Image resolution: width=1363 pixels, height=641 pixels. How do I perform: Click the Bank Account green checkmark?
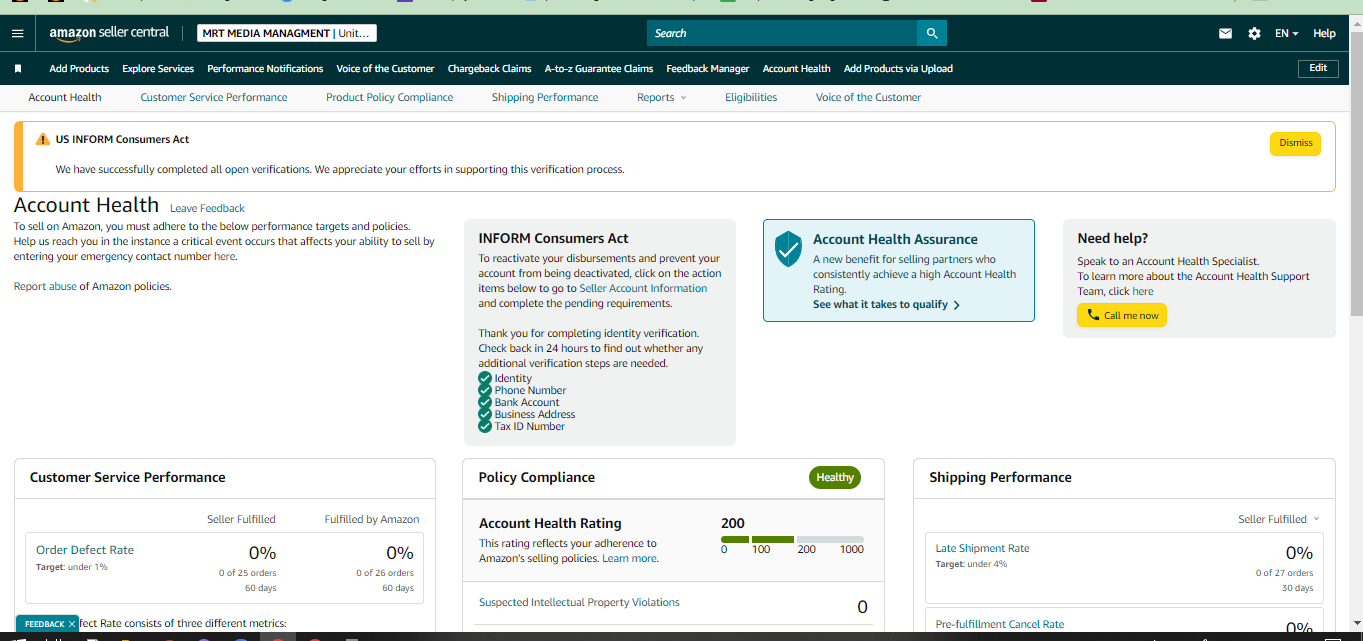pyautogui.click(x=485, y=402)
